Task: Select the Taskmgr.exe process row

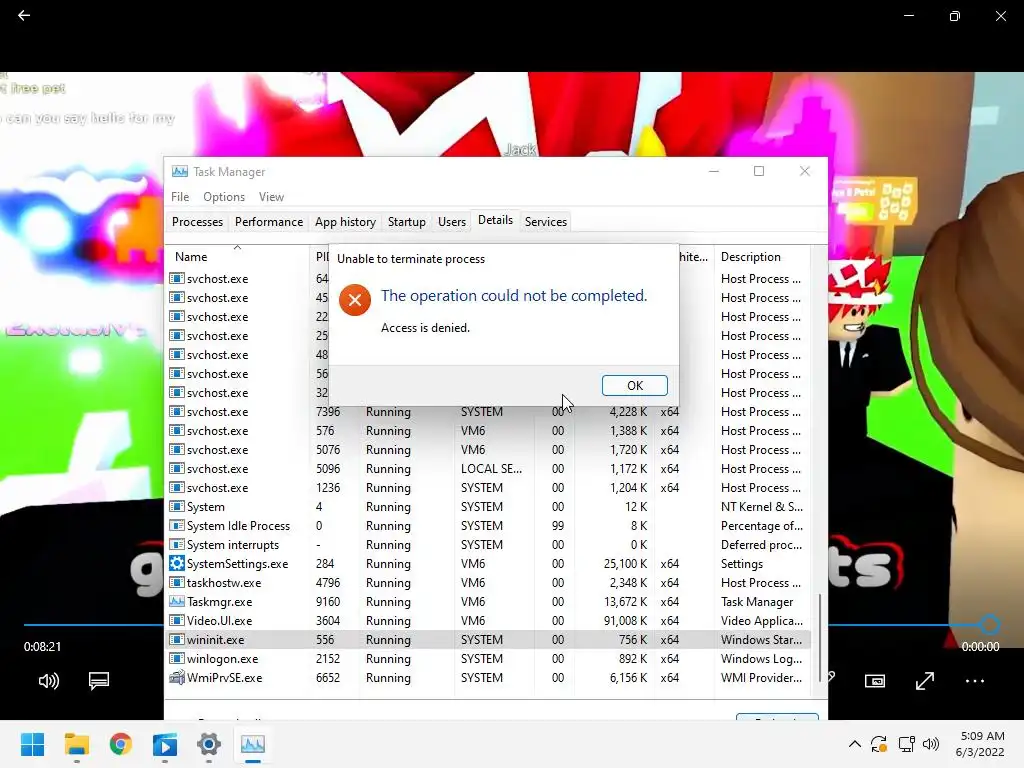Action: pyautogui.click(x=488, y=602)
